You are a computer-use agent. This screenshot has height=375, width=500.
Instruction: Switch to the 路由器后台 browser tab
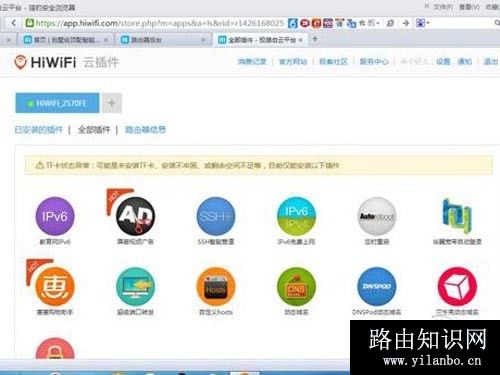[163, 40]
